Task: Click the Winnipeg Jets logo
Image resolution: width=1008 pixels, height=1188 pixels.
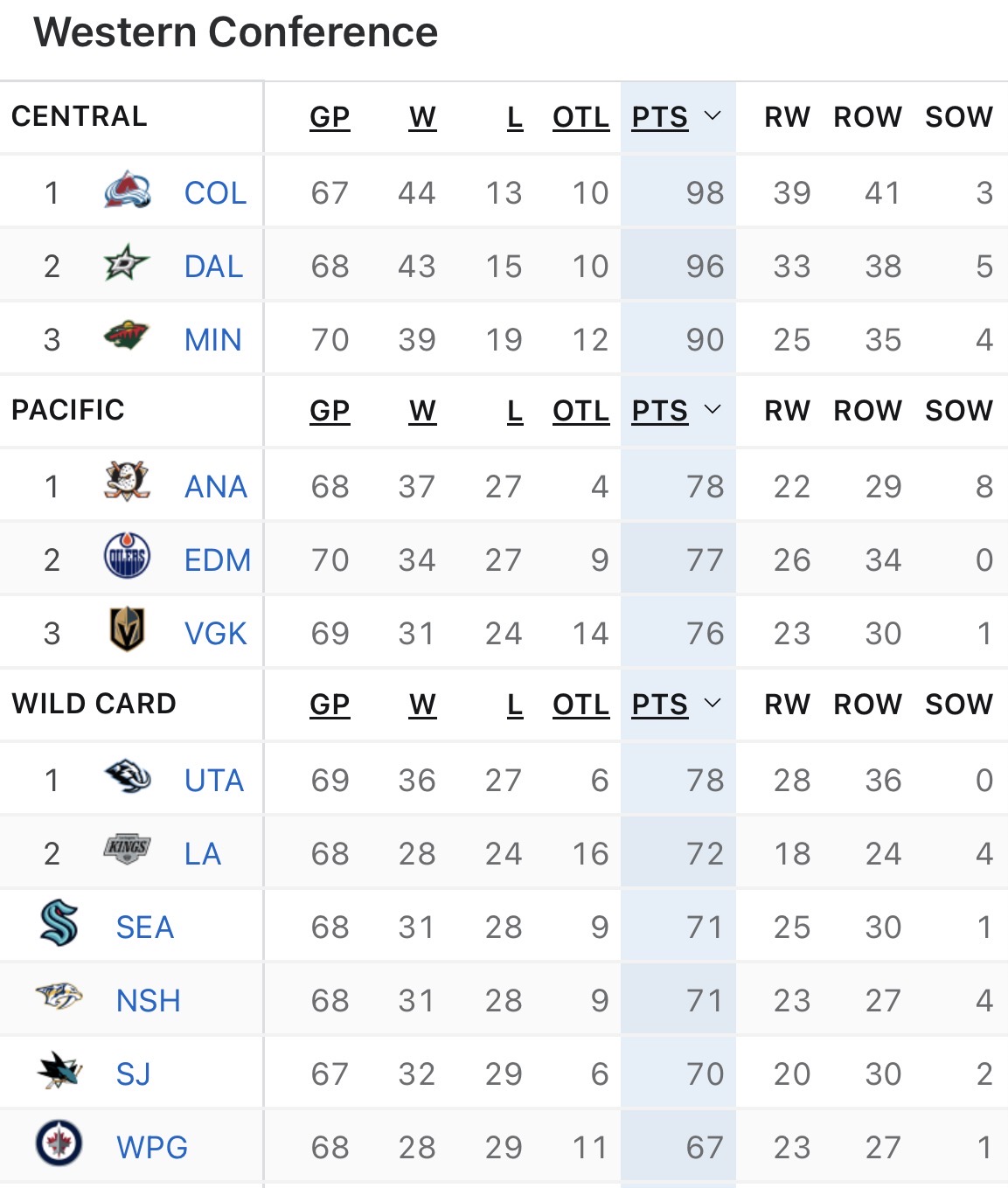Action: 59,1144
